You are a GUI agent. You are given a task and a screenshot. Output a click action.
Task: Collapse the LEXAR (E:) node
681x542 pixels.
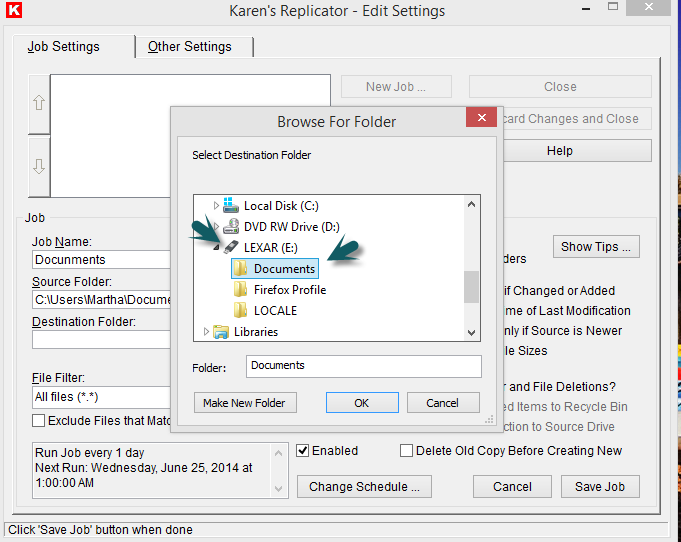216,248
